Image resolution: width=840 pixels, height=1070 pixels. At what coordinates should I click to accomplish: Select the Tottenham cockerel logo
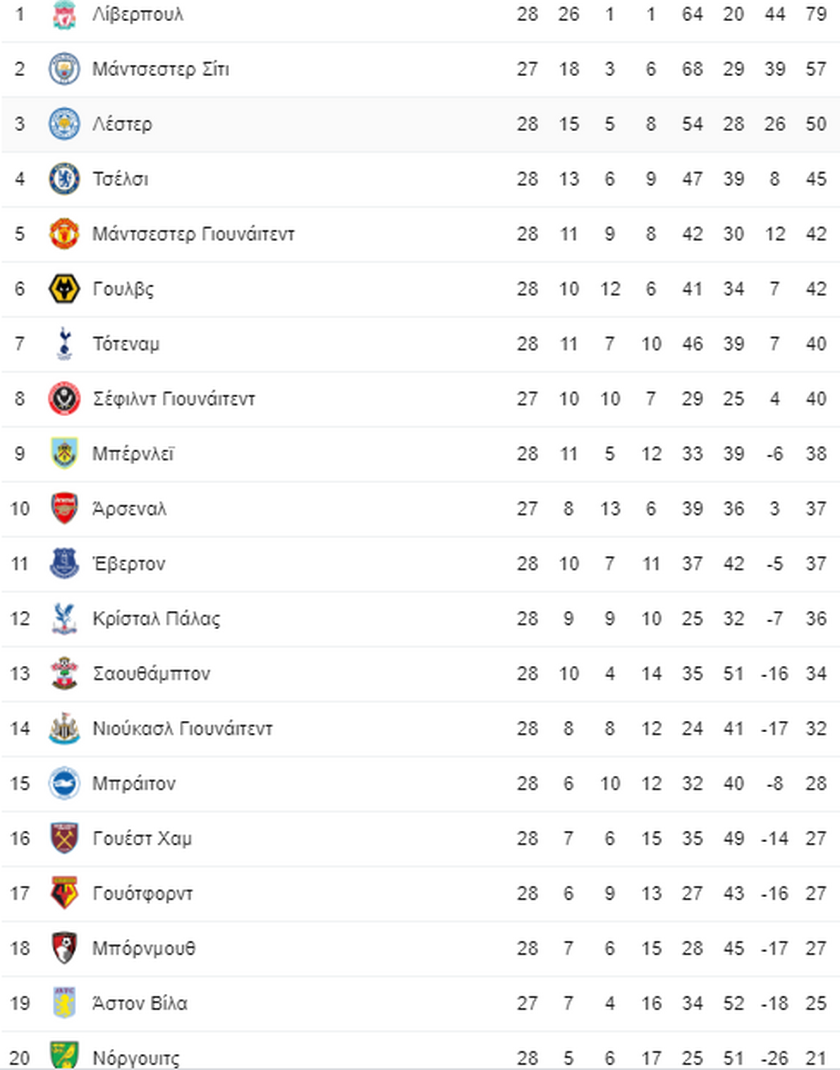tap(64, 344)
